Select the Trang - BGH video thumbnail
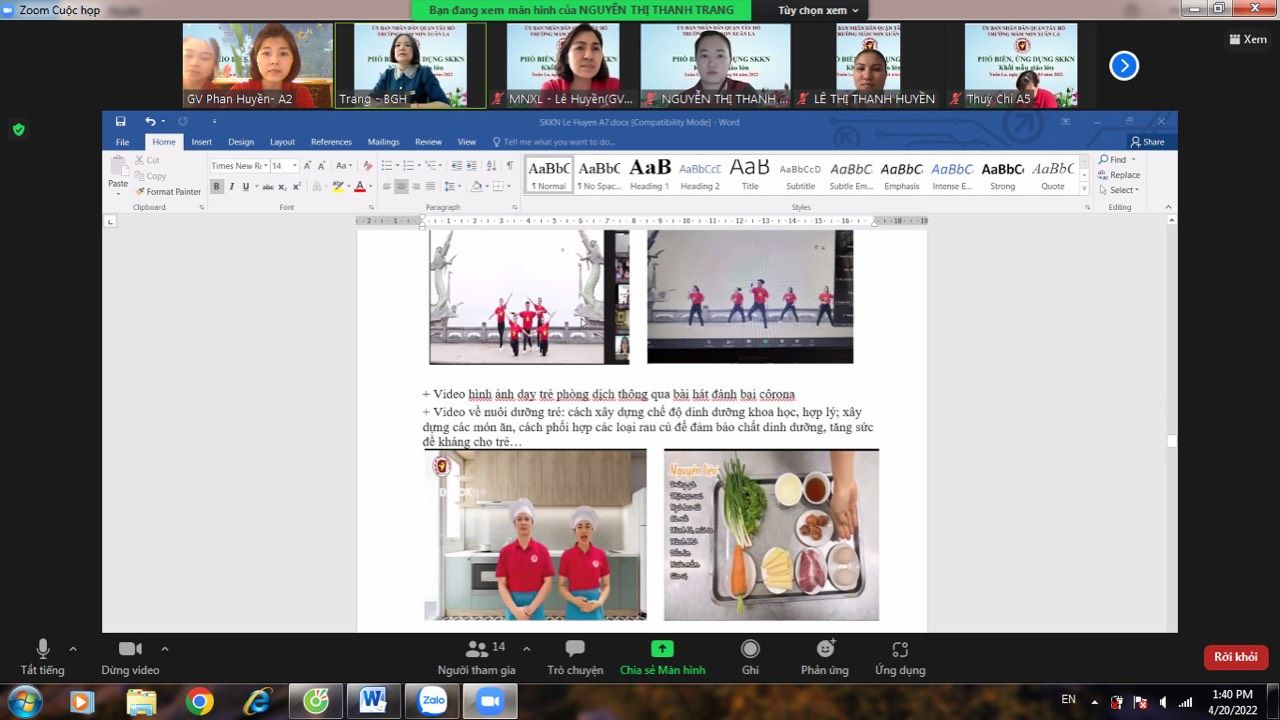Viewport: 1280px width, 720px height. tap(410, 65)
